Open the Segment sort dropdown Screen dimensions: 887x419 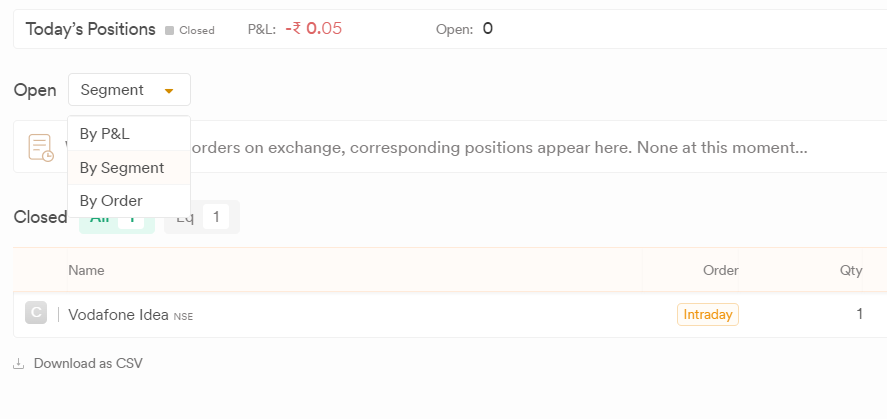[x=130, y=89]
